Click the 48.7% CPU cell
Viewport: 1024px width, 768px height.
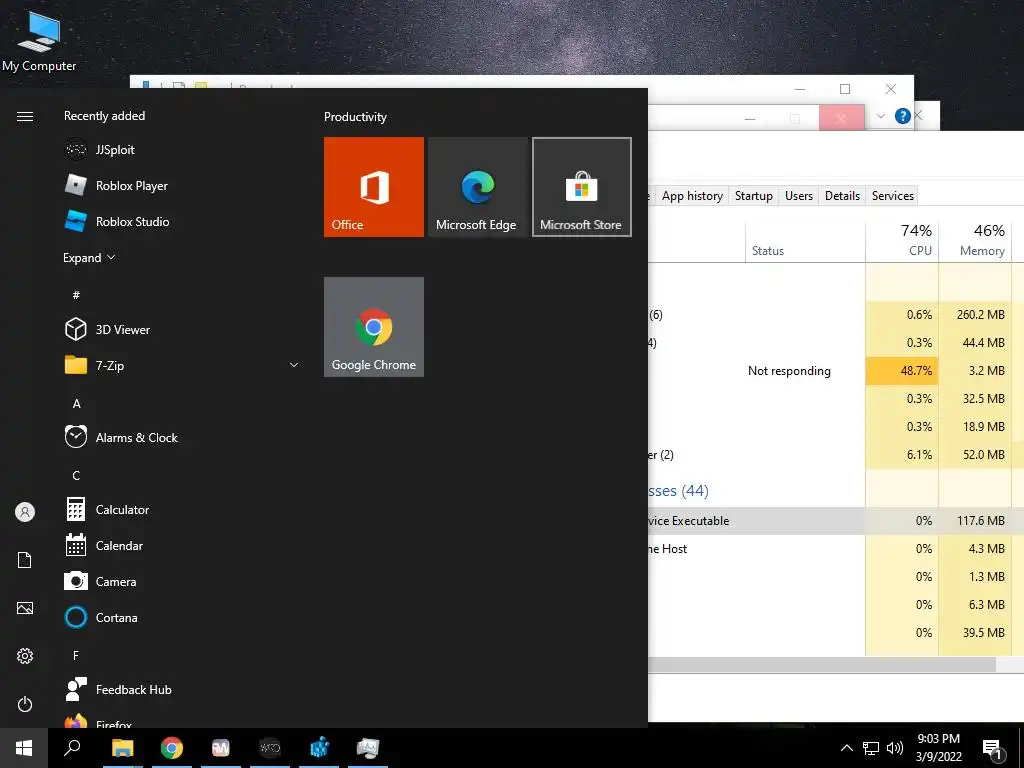coord(902,370)
